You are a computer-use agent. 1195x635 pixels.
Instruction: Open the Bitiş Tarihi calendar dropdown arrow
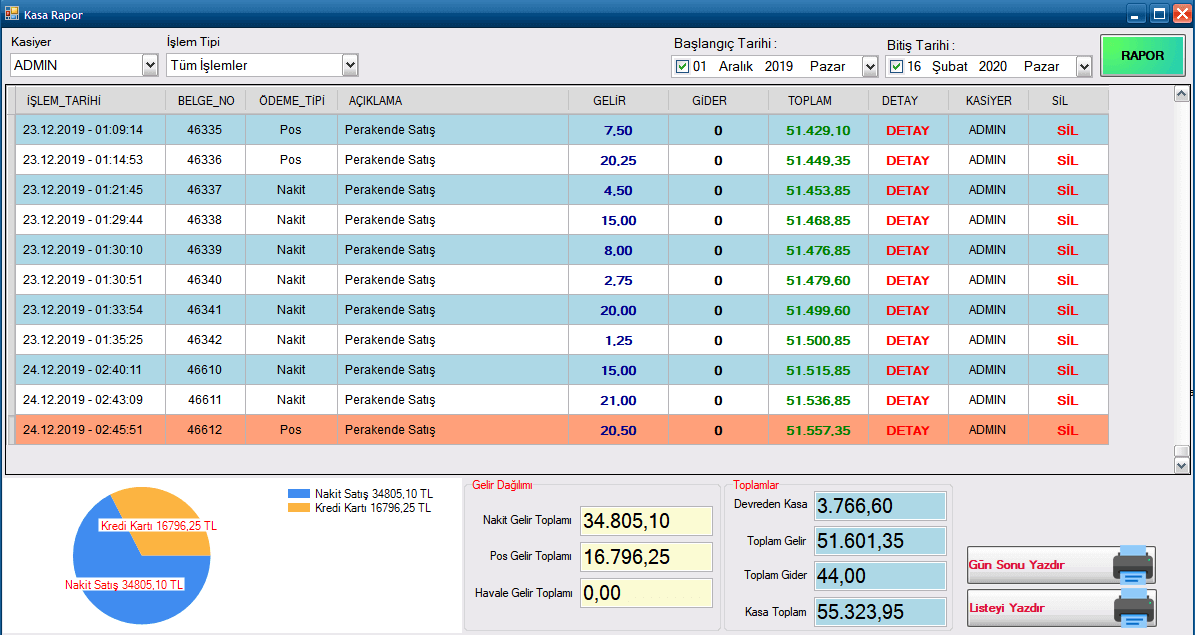tap(1084, 67)
